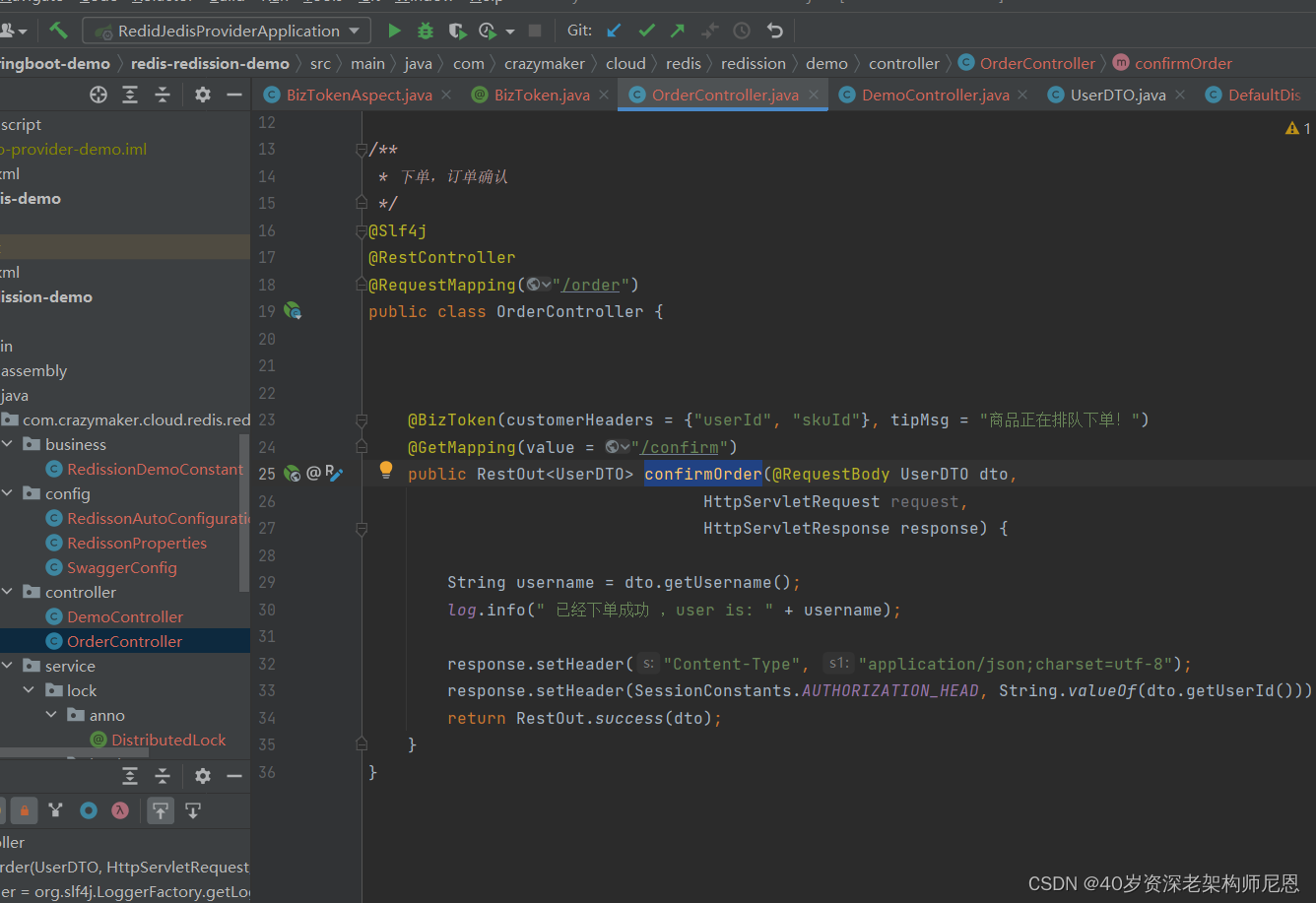
Task: Click the pencil gutter icon on line 25
Action: coord(336,475)
